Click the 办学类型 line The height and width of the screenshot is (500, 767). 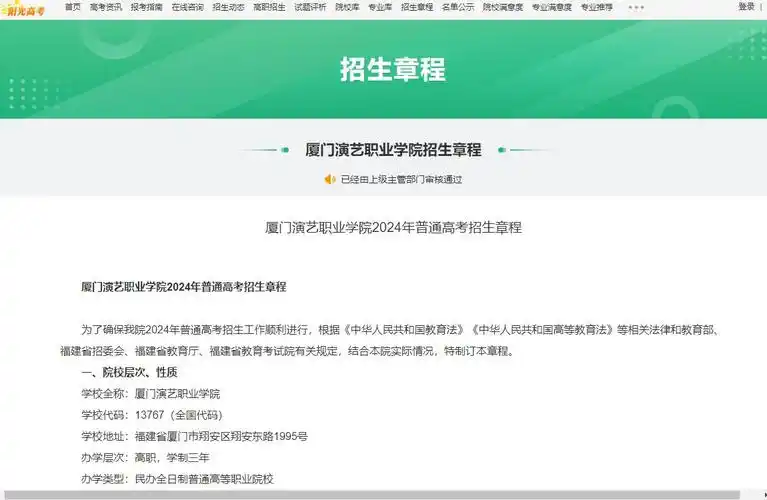pos(177,479)
